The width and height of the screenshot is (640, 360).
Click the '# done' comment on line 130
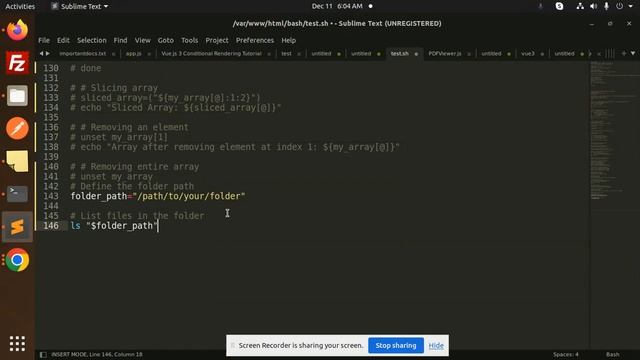(x=86, y=68)
